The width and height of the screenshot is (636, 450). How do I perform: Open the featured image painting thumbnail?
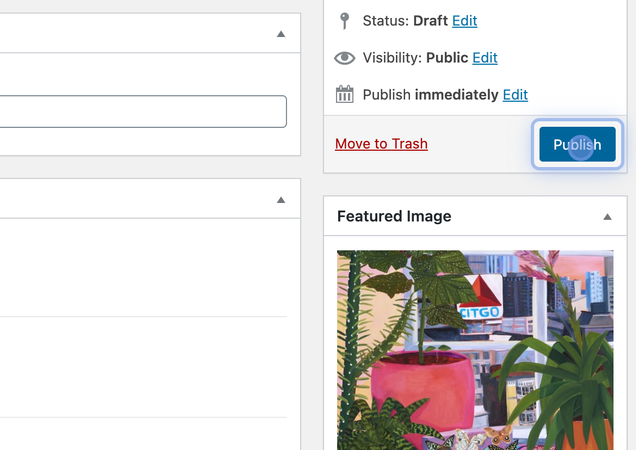(x=475, y=350)
